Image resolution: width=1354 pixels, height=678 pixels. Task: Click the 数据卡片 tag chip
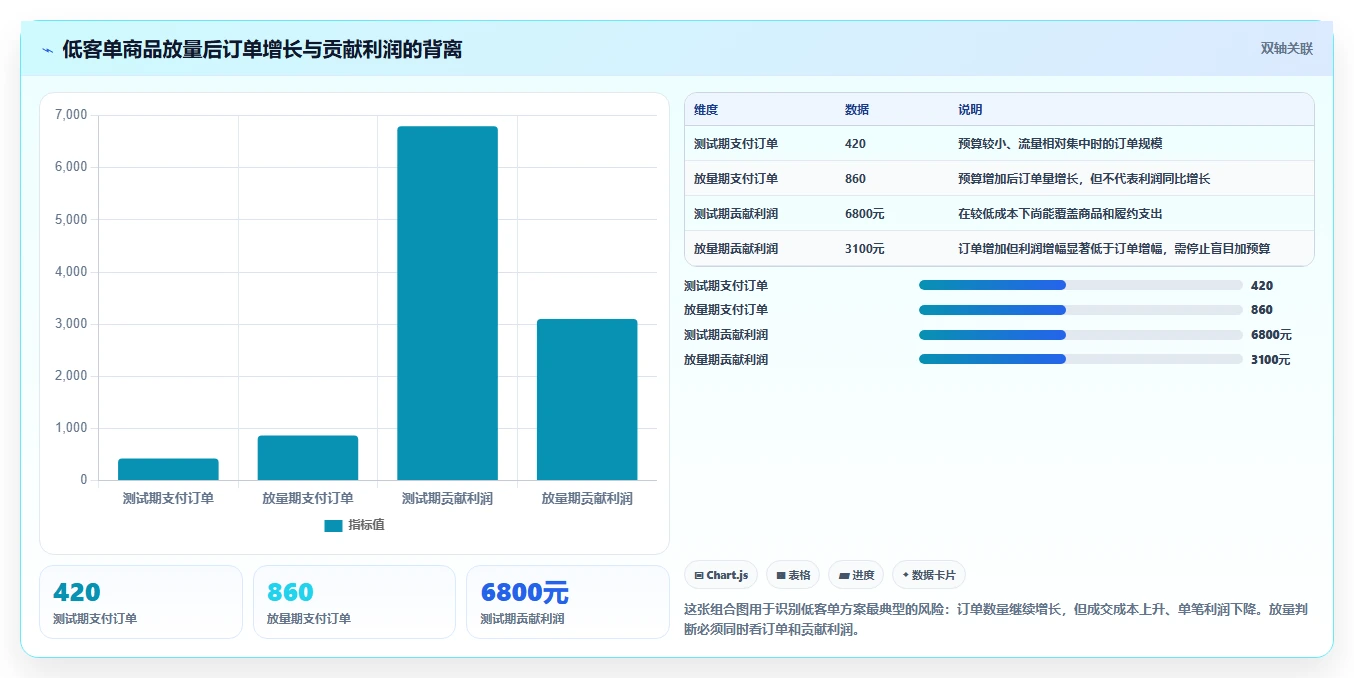coord(929,575)
